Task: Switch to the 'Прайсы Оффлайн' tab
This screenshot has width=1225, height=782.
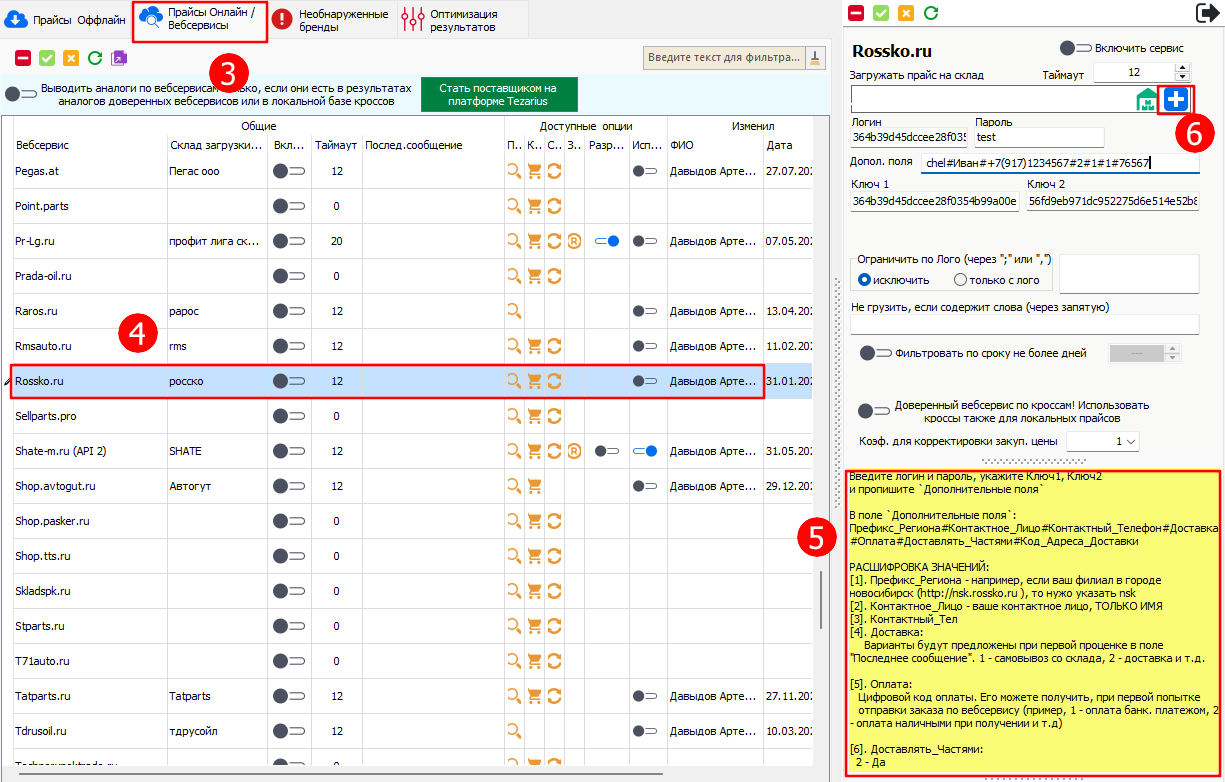Action: pyautogui.click(x=66, y=19)
